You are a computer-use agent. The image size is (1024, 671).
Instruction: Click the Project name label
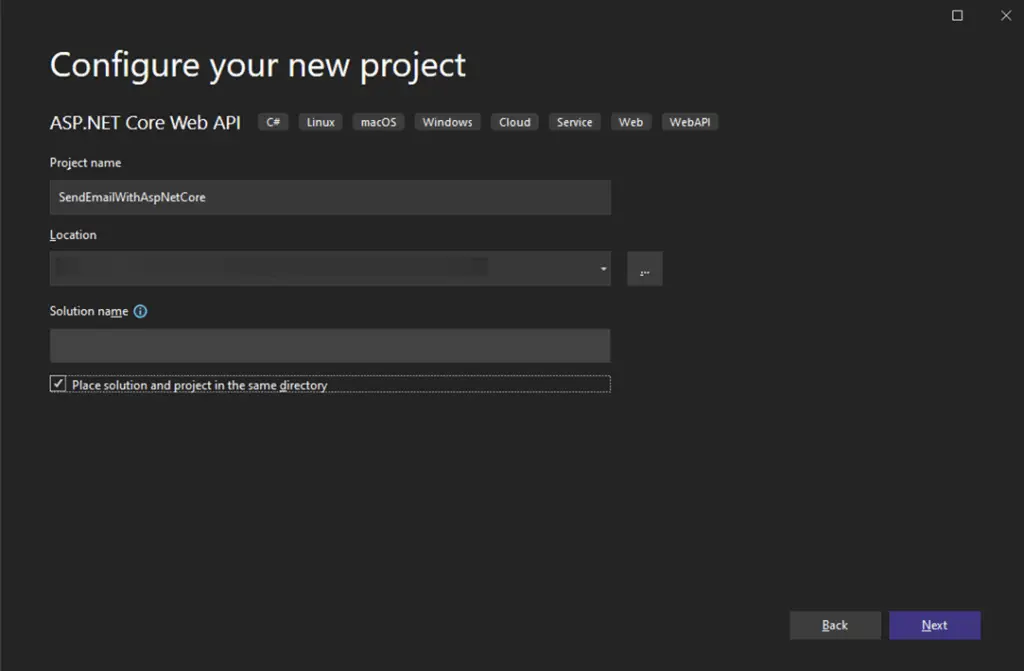(x=86, y=163)
